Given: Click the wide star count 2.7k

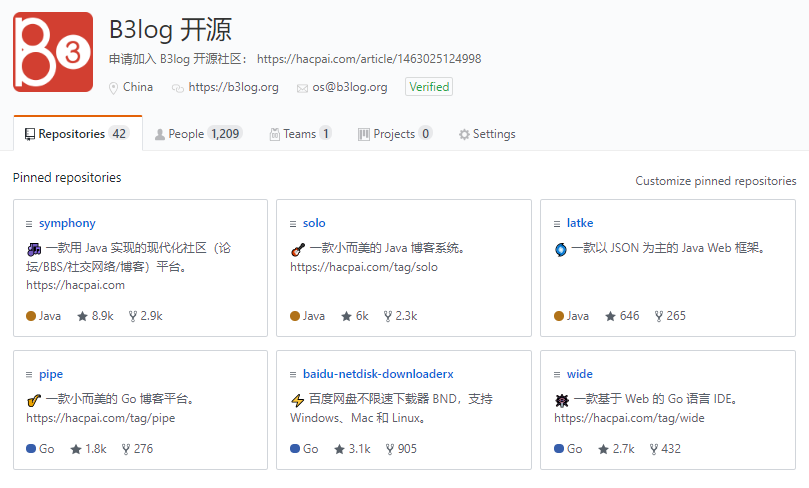Looking at the screenshot, I should tap(617, 449).
